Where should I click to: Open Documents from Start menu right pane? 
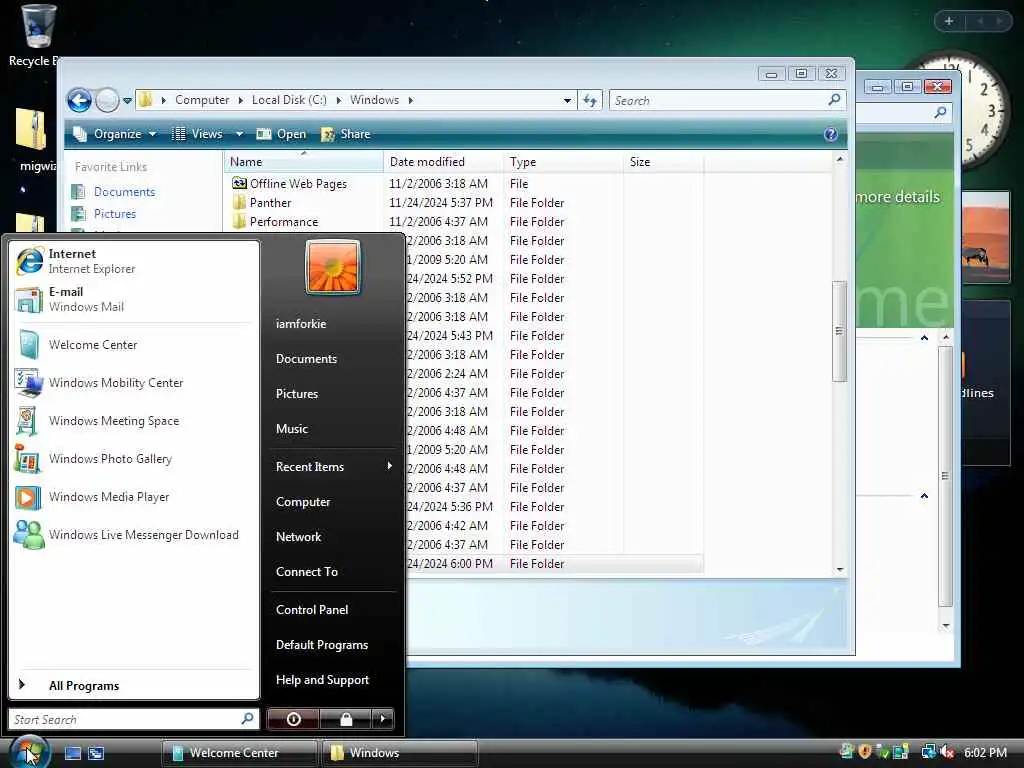pos(333,359)
